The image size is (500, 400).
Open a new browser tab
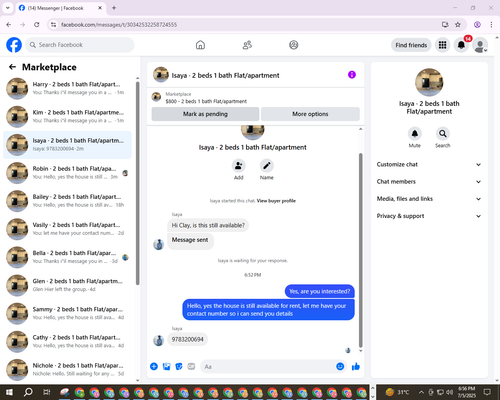click(114, 8)
